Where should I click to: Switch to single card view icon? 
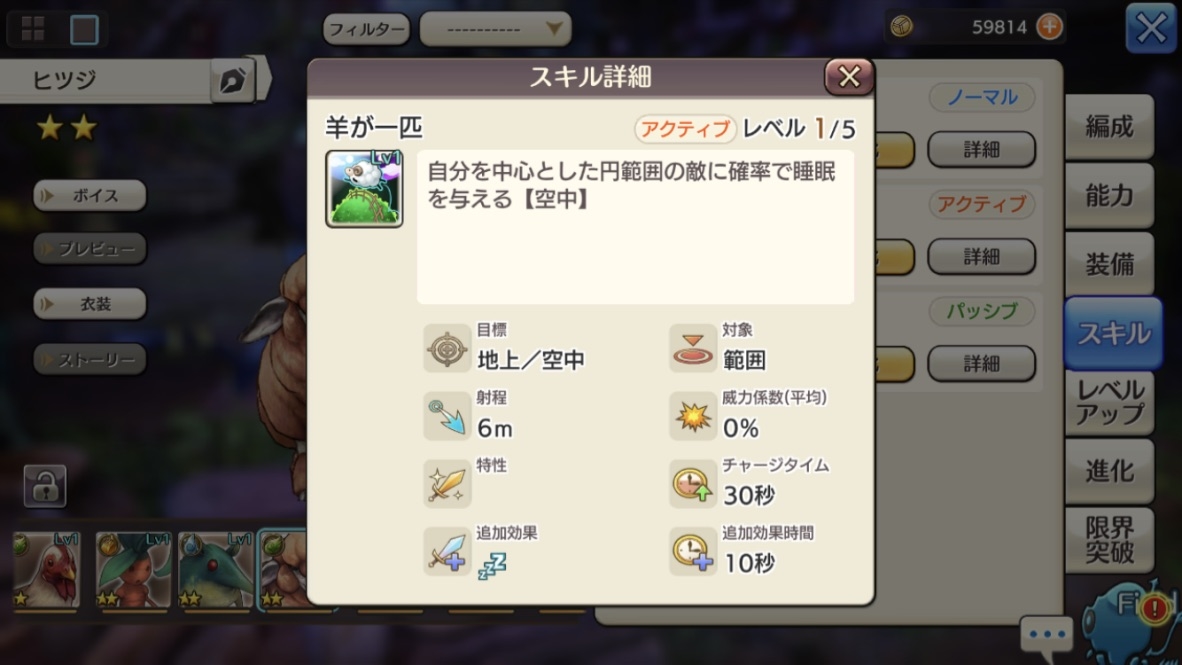[x=84, y=29]
